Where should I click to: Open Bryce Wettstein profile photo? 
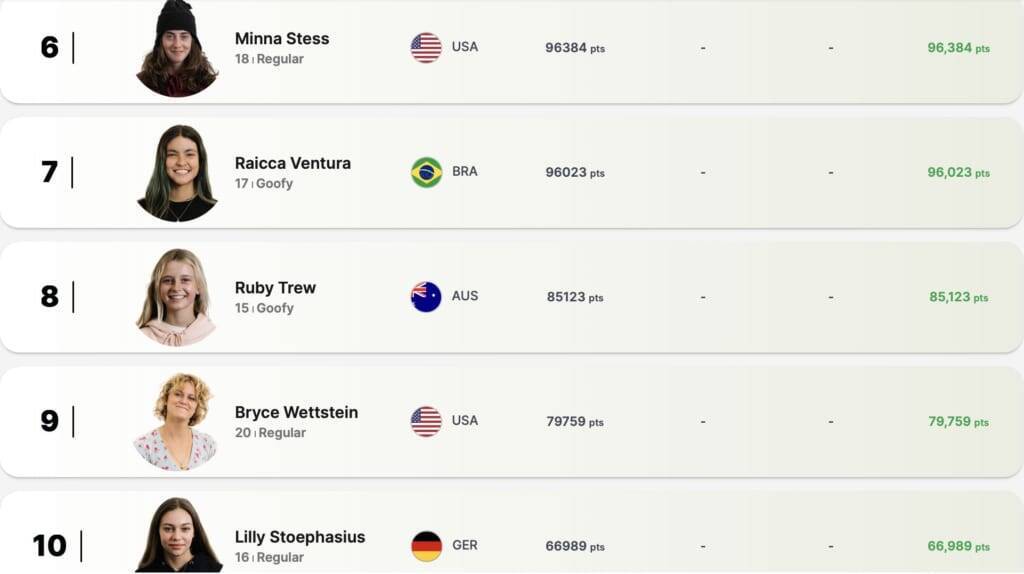pyautogui.click(x=177, y=421)
